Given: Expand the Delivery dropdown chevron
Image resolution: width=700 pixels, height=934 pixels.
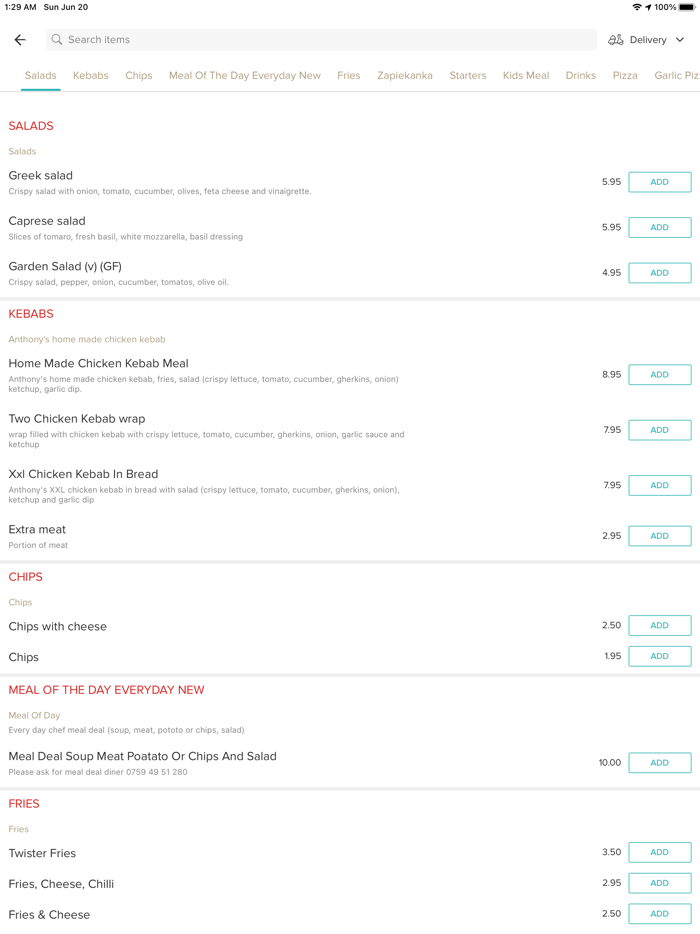Looking at the screenshot, I should (680, 40).
